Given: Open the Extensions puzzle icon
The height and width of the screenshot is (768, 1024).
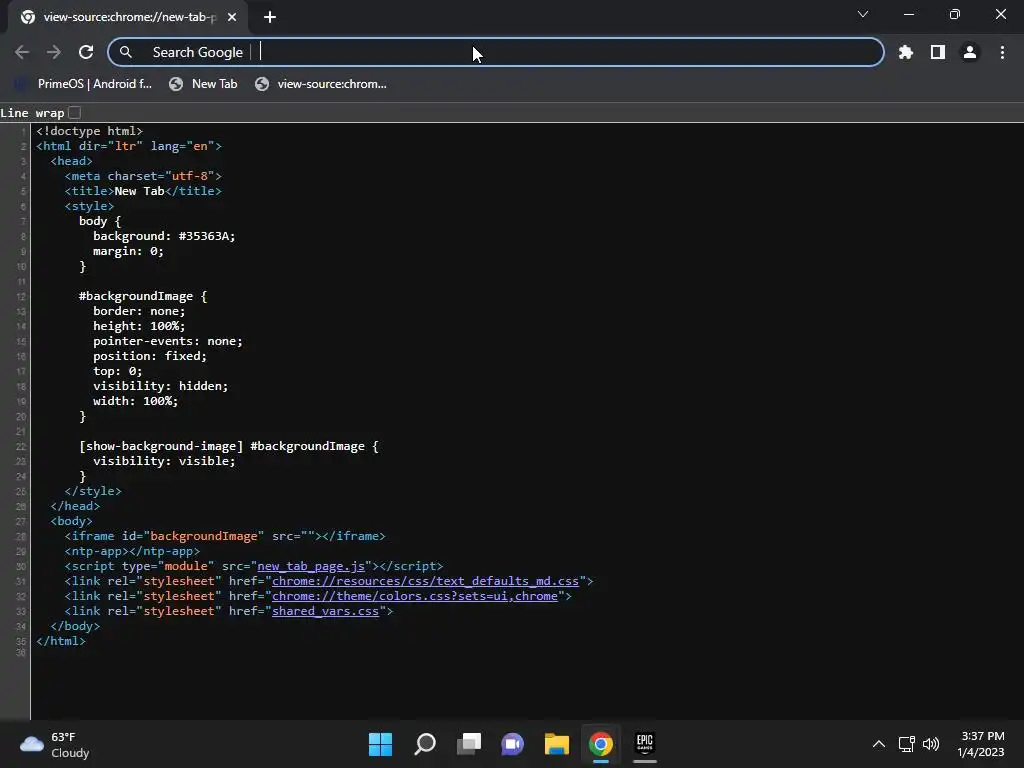Looking at the screenshot, I should (905, 52).
